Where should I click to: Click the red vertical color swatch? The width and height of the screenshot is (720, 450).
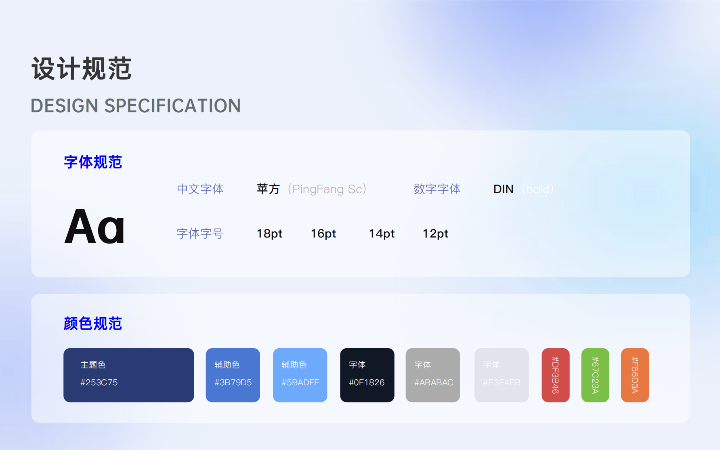(556, 375)
